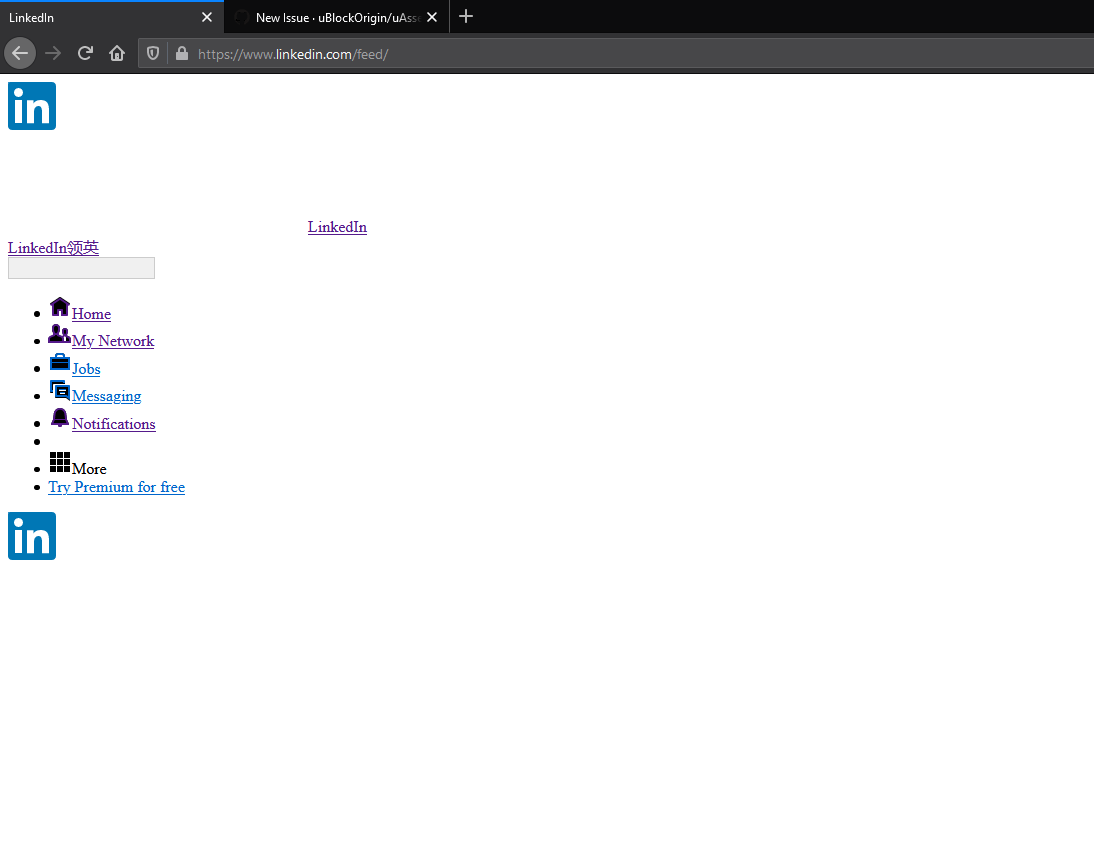Click the Messaging chat bubbles icon
This screenshot has width=1094, height=863.
coord(60,389)
